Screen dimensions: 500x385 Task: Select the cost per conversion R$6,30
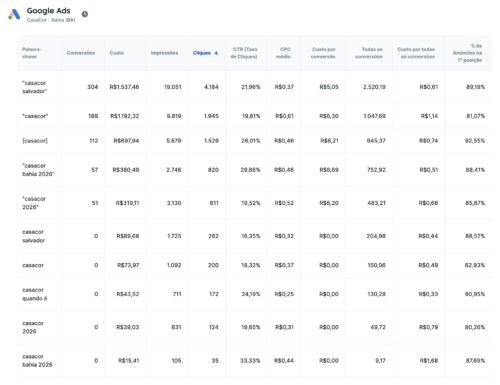329,116
